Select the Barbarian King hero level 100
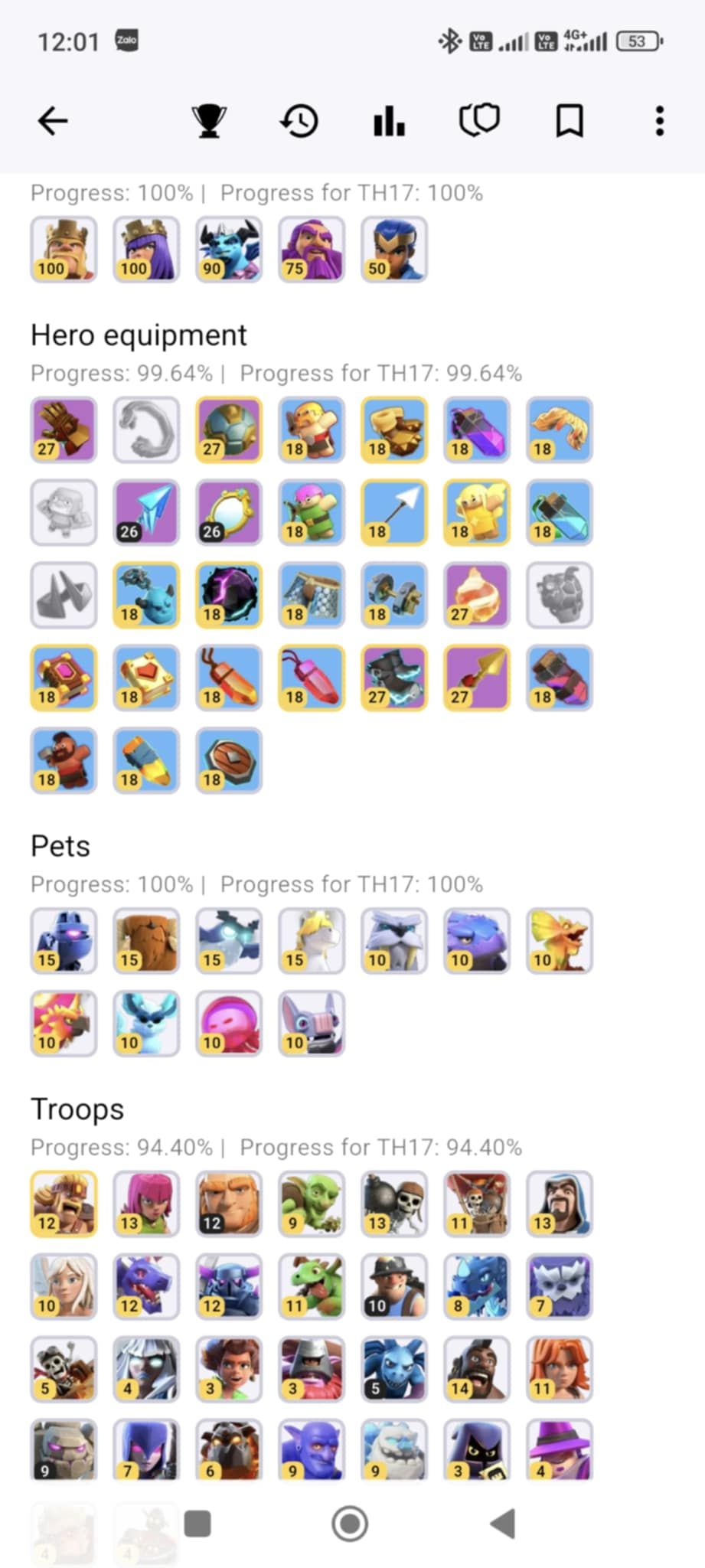This screenshot has width=705, height=1568. click(64, 250)
